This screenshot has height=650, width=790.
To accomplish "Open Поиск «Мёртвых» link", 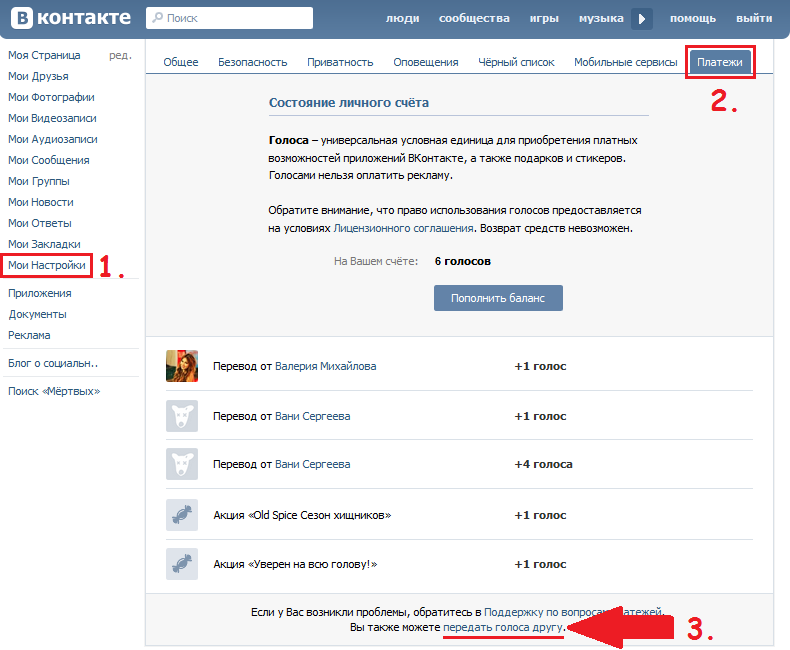I will [54, 391].
